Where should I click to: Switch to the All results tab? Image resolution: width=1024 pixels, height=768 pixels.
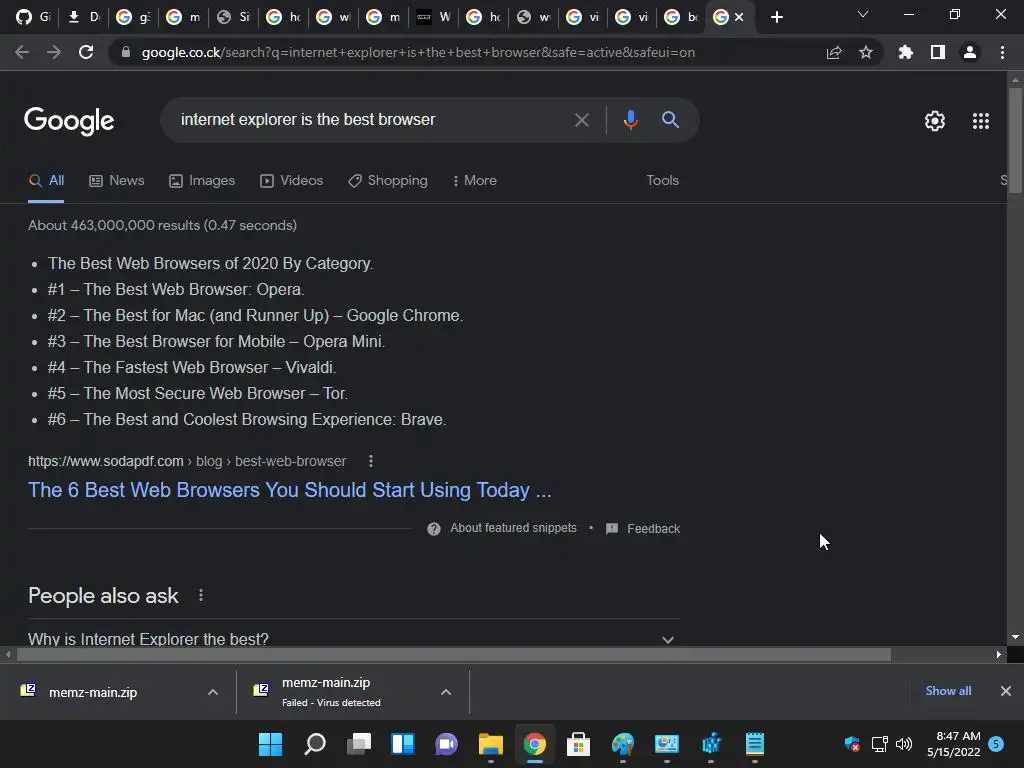(46, 181)
